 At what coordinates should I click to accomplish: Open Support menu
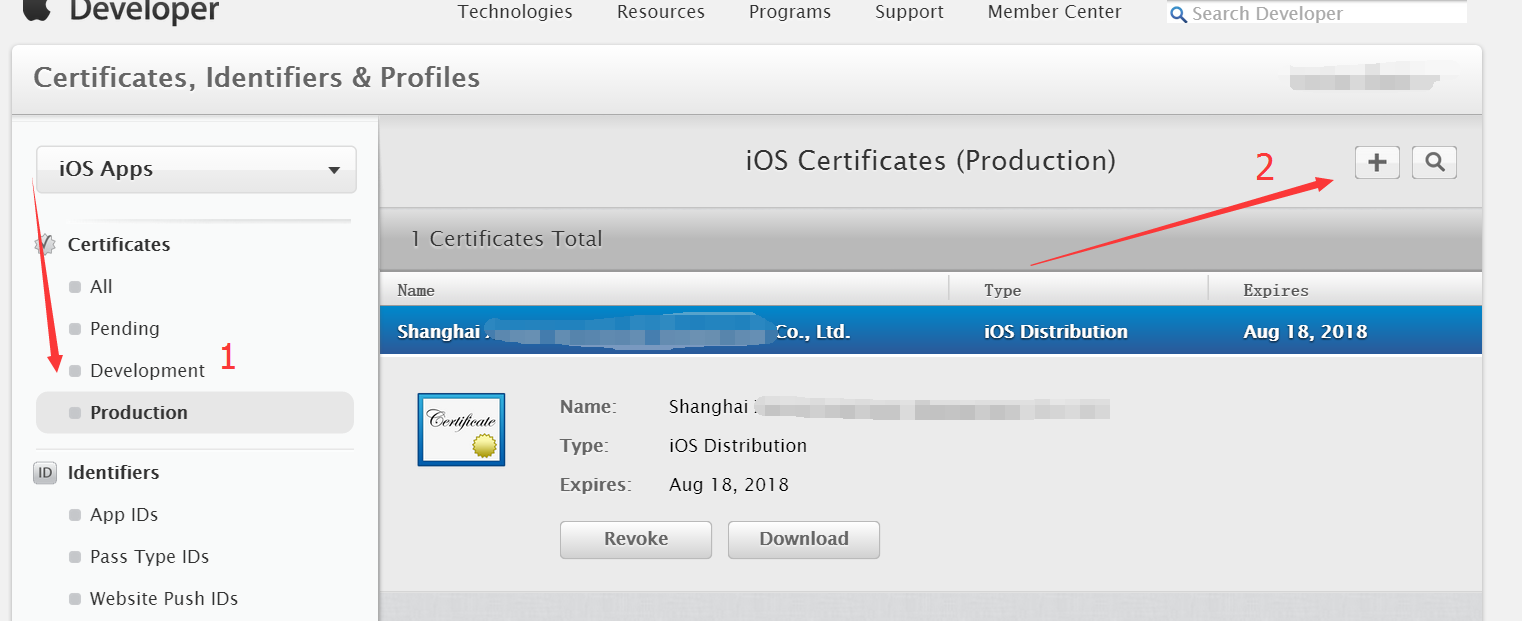point(909,12)
